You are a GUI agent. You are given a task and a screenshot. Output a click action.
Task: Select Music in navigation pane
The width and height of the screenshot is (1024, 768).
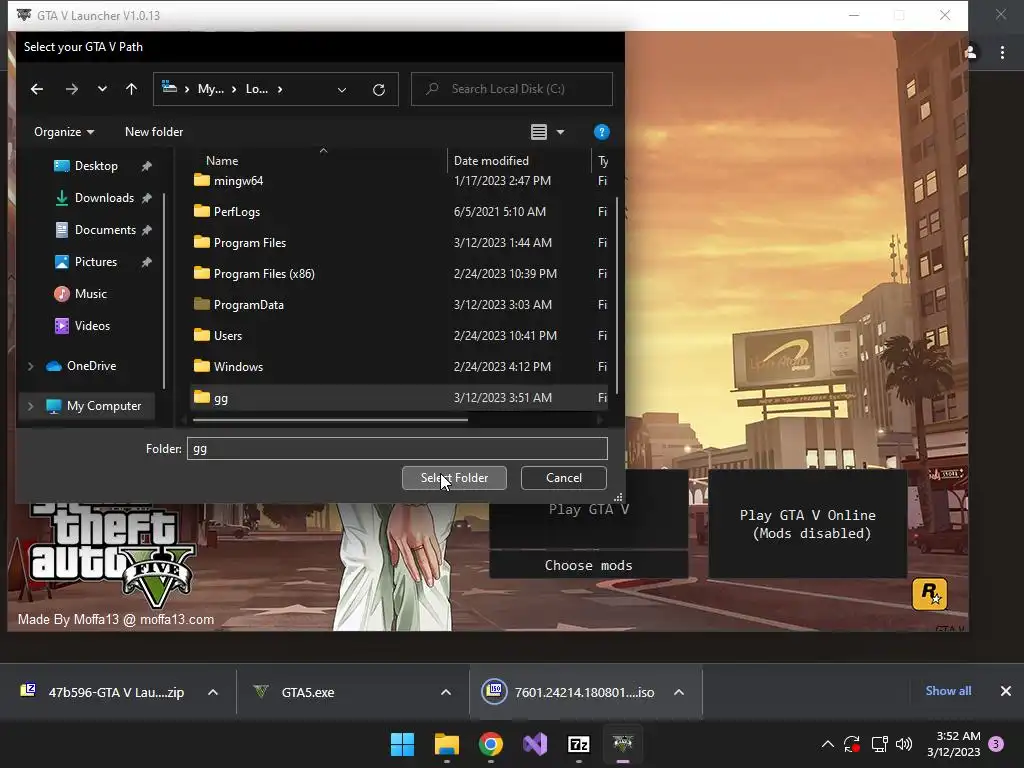pyautogui.click(x=90, y=294)
